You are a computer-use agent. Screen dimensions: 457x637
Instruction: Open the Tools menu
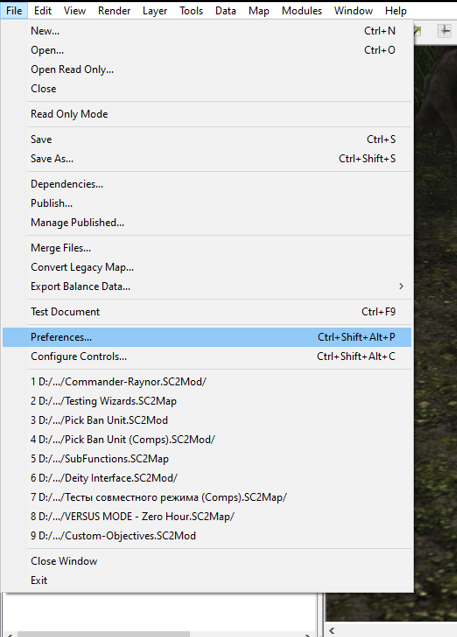191,11
